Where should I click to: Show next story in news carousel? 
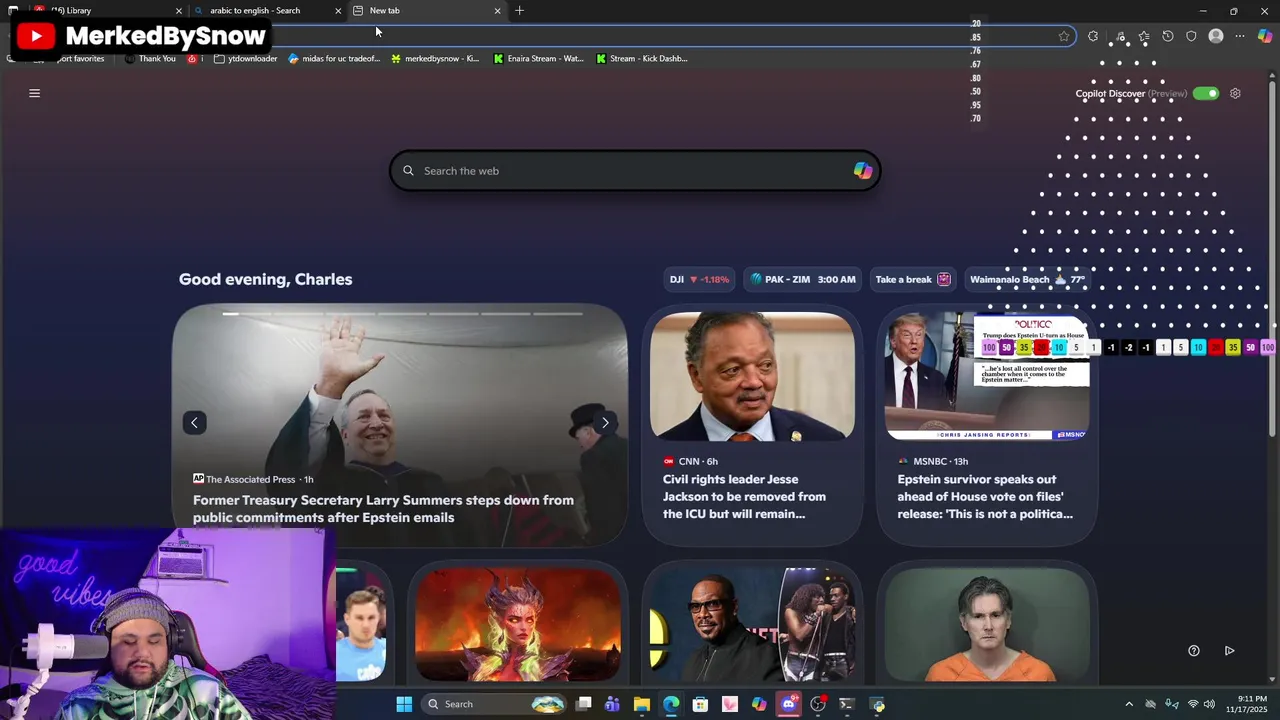pyautogui.click(x=605, y=423)
